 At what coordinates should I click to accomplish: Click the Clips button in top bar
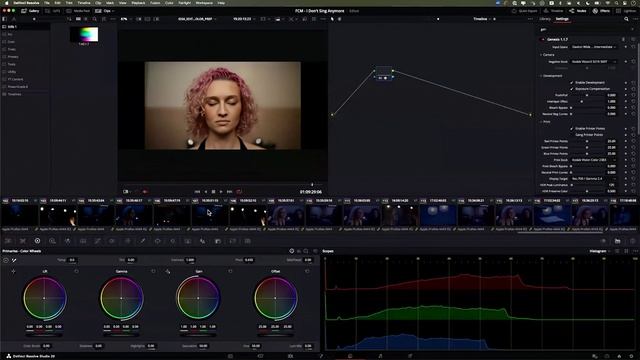104,11
